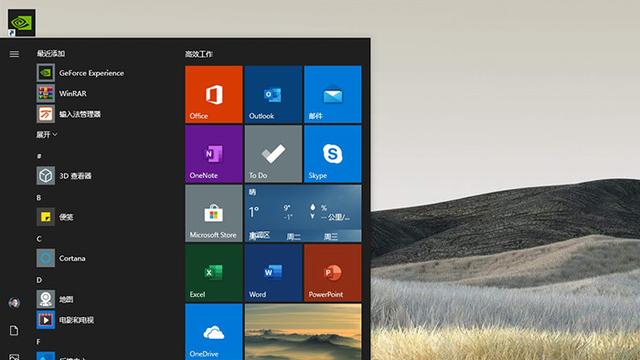The image size is (640, 360).
Task: Open the 输入法管理器 app entry
Action: coord(69,114)
